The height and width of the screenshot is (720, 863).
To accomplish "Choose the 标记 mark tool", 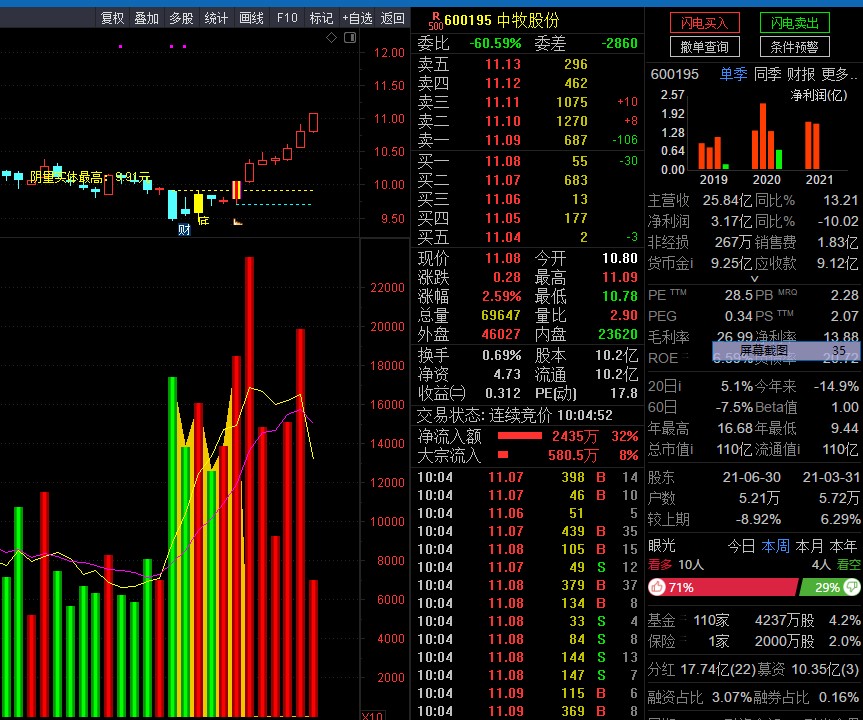I will (x=321, y=18).
